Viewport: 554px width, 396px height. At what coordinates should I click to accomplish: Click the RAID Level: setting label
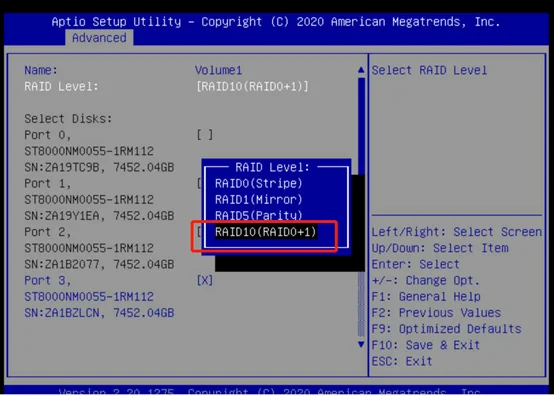(x=61, y=87)
